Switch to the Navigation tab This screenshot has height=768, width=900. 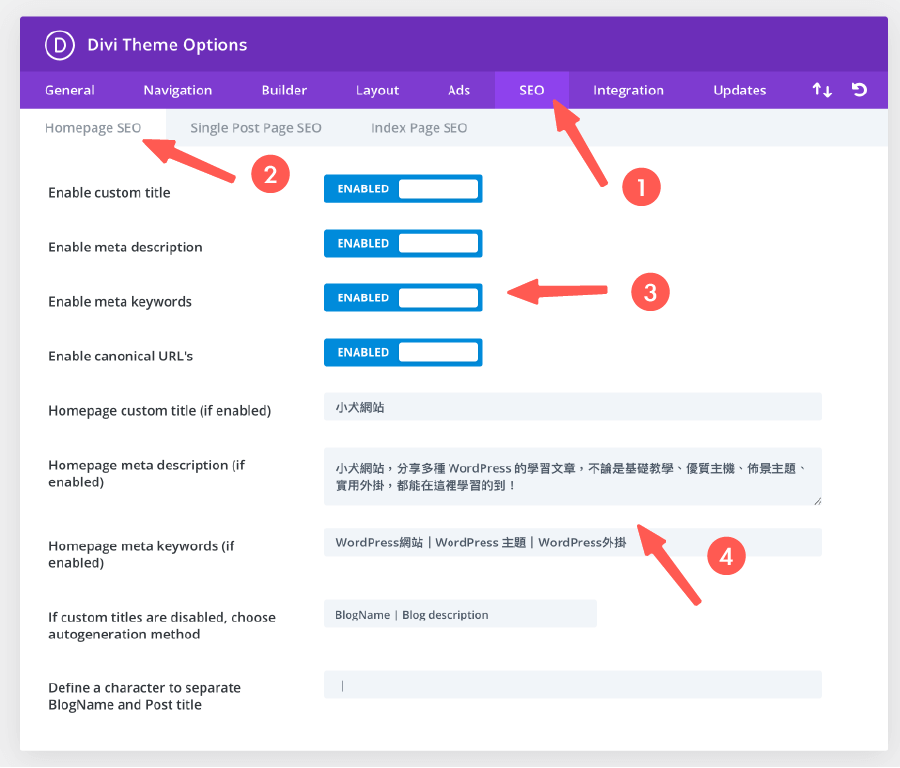(x=177, y=90)
